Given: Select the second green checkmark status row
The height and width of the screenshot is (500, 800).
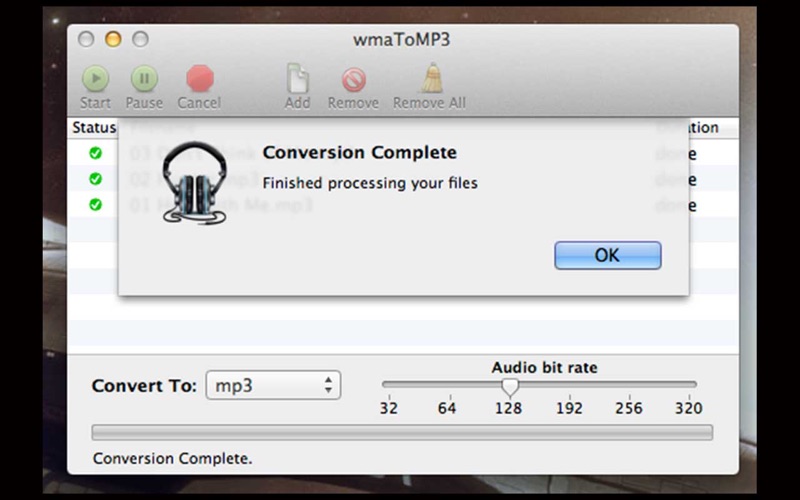Looking at the screenshot, I should pos(95,179).
